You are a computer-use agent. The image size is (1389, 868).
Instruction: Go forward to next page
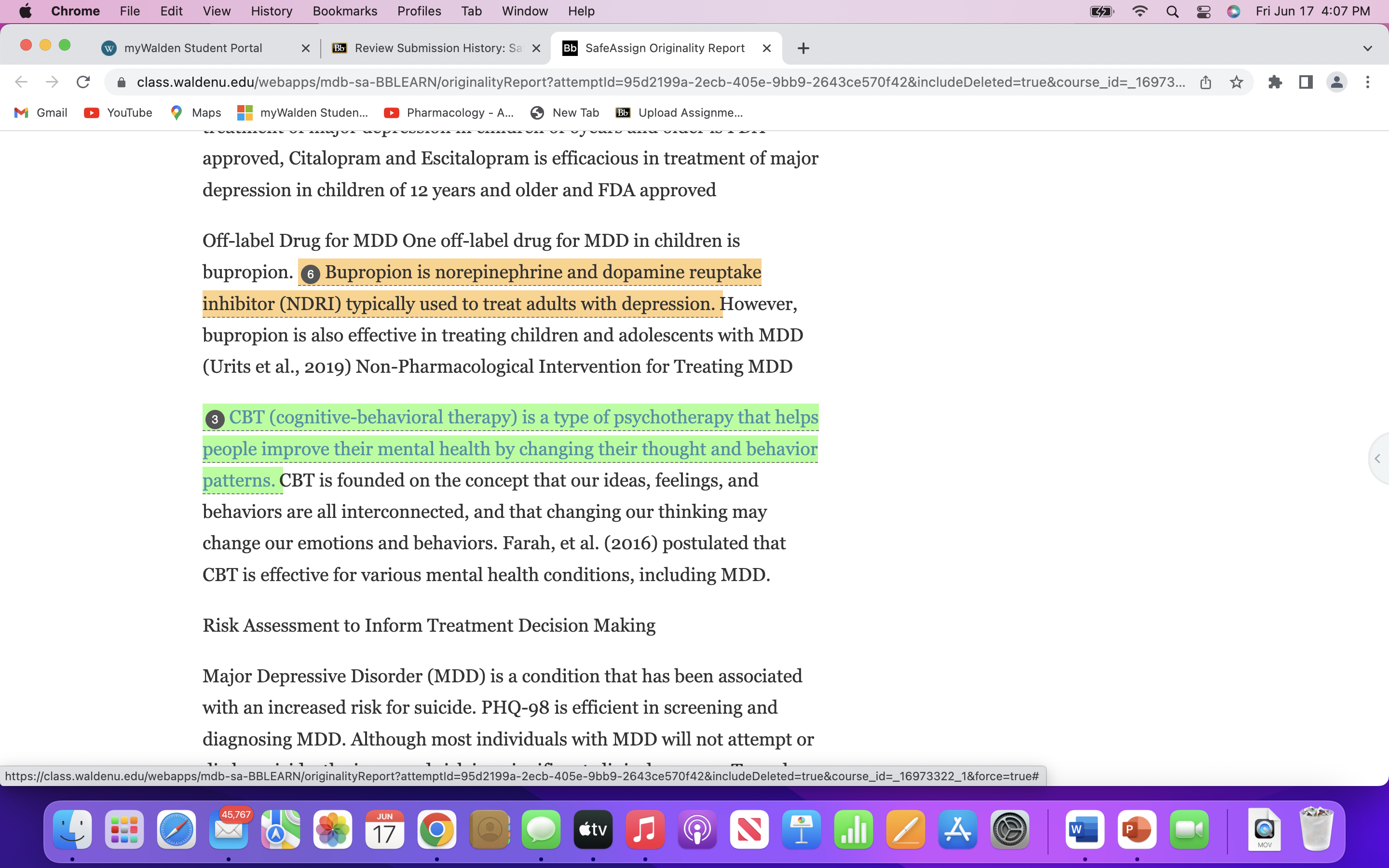tap(52, 82)
